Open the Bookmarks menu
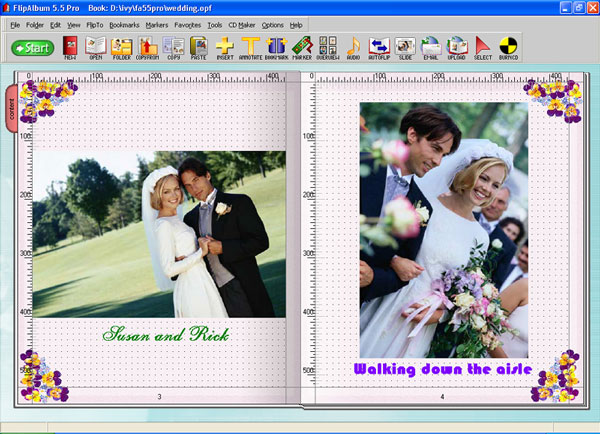The image size is (600, 434). (124, 25)
